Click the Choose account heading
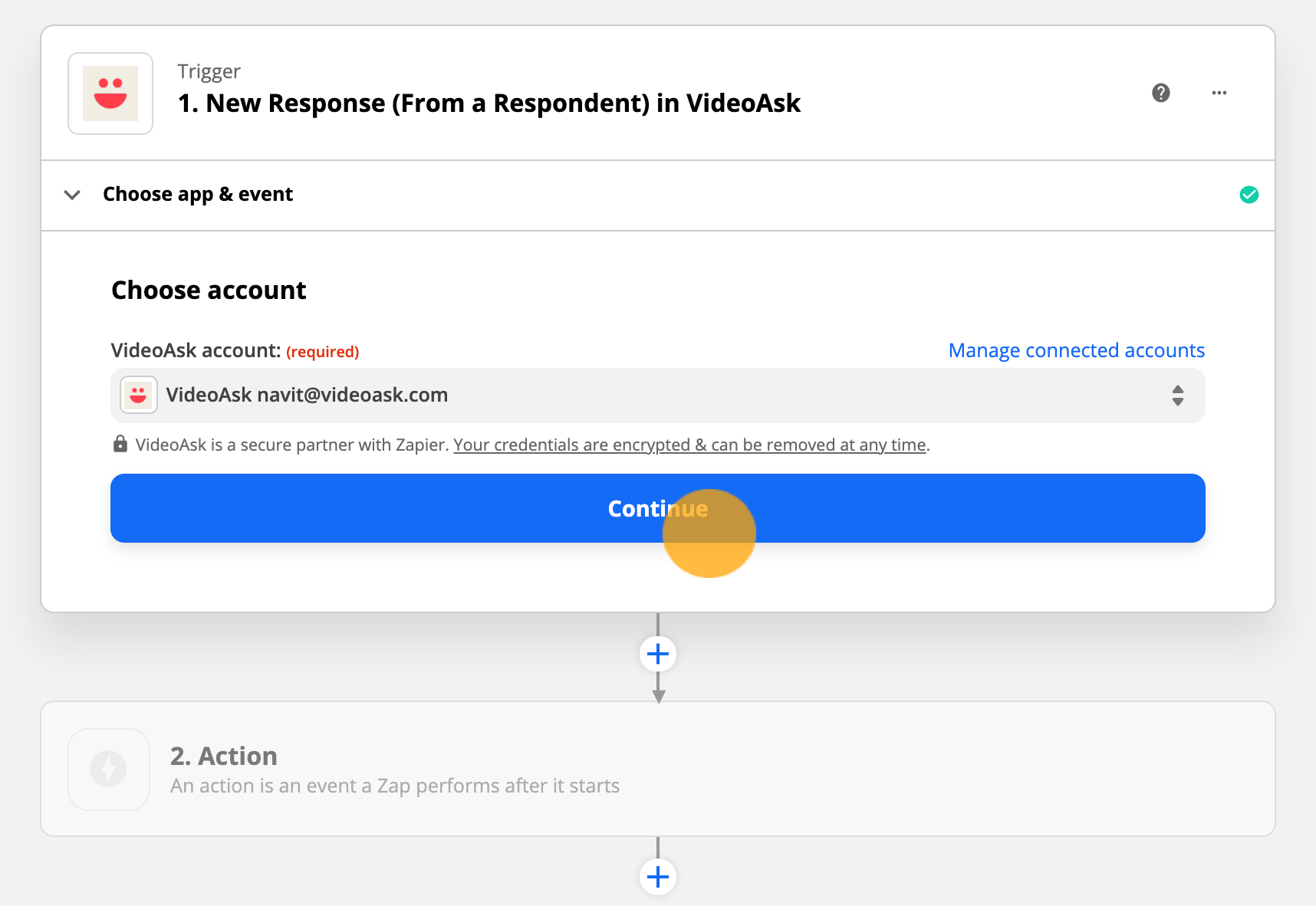The image size is (1316, 906). (x=209, y=291)
